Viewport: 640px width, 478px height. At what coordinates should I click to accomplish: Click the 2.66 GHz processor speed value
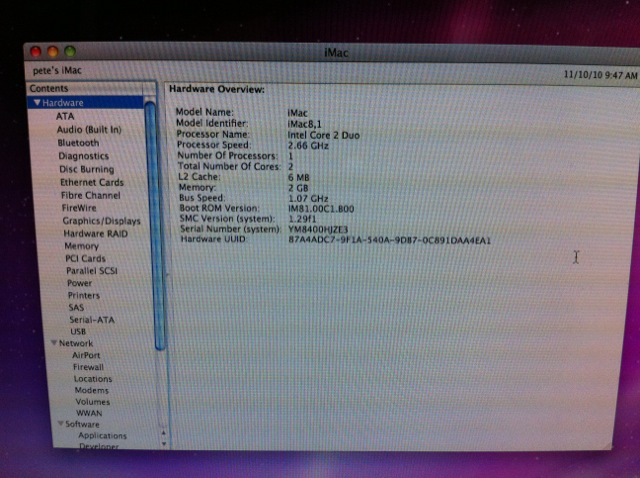(308, 146)
